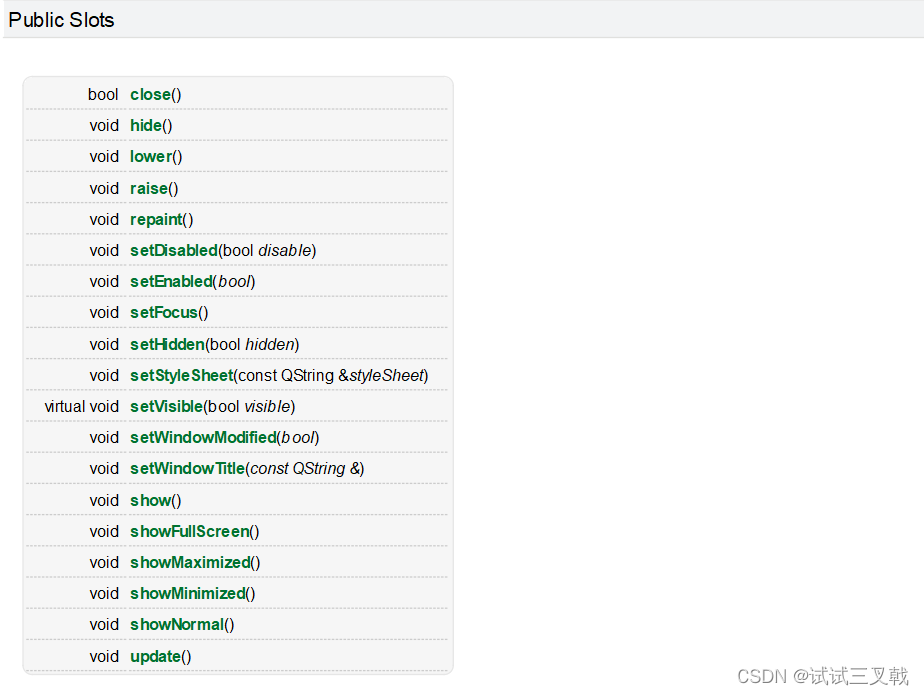Follow the showFullScreen() link
The image size is (924, 695).
coord(190,532)
